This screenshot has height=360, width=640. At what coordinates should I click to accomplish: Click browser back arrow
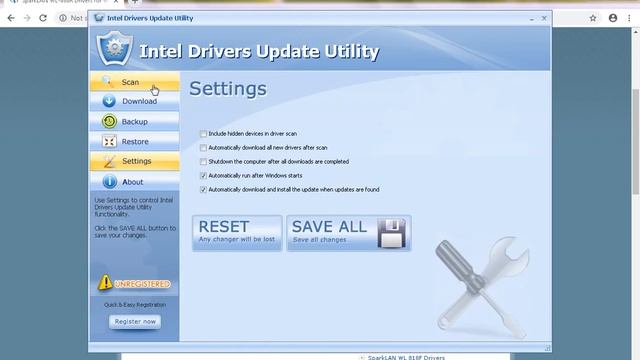point(11,18)
